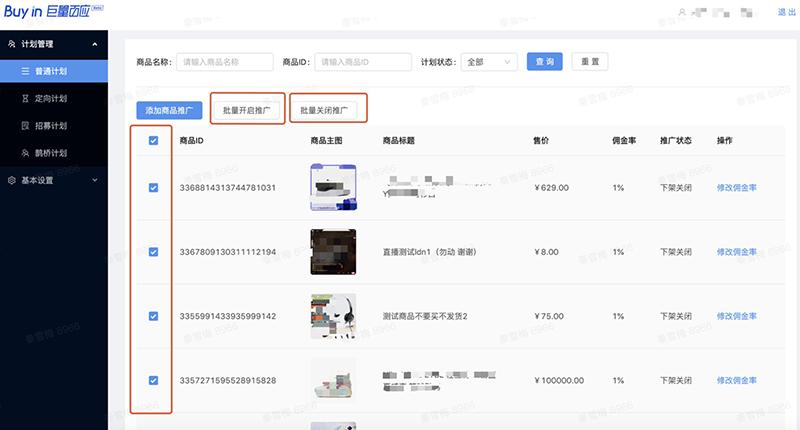
Task: Click the 计划管理 sidebar icon
Action: point(11,44)
